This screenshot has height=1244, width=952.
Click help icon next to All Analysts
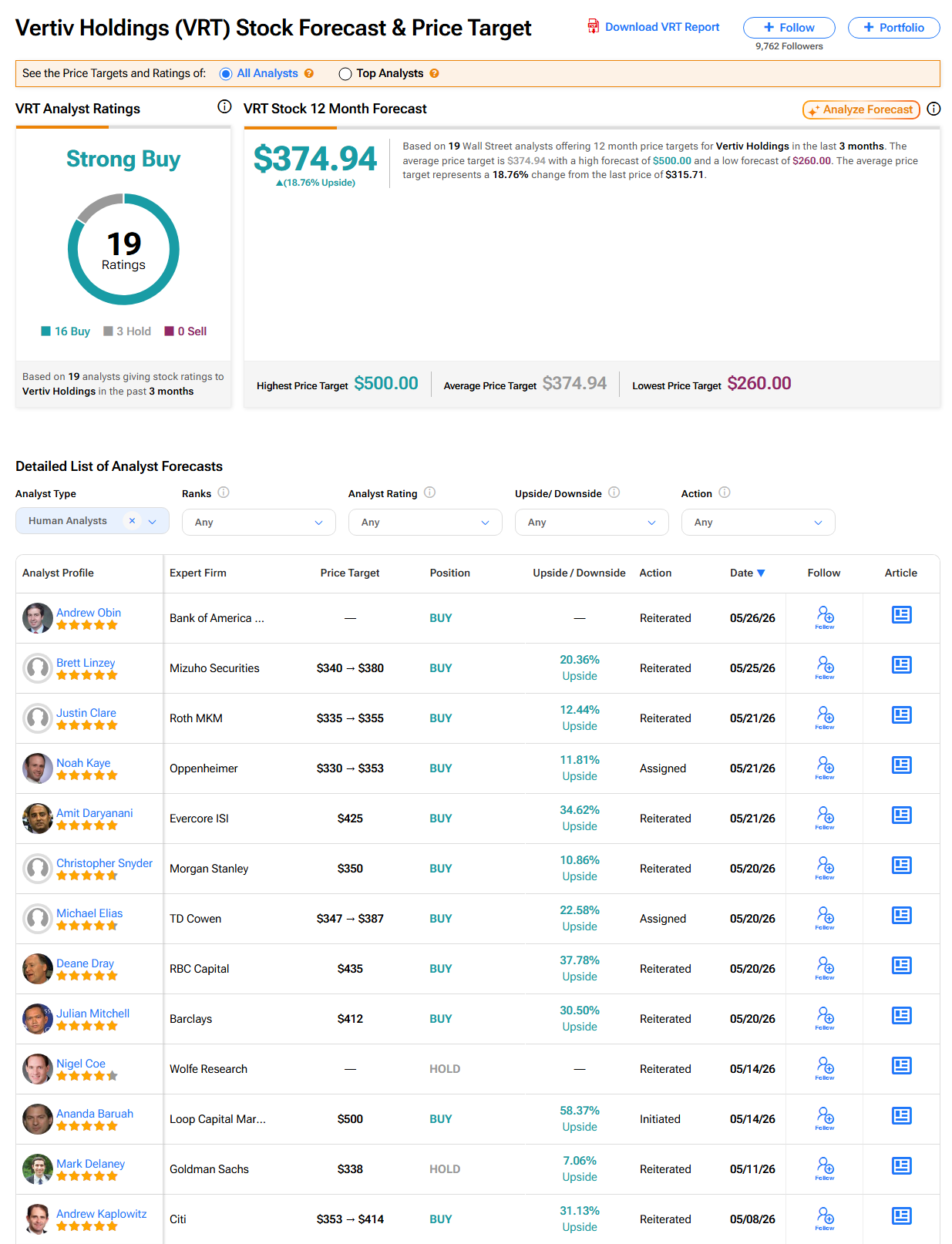pyautogui.click(x=309, y=73)
